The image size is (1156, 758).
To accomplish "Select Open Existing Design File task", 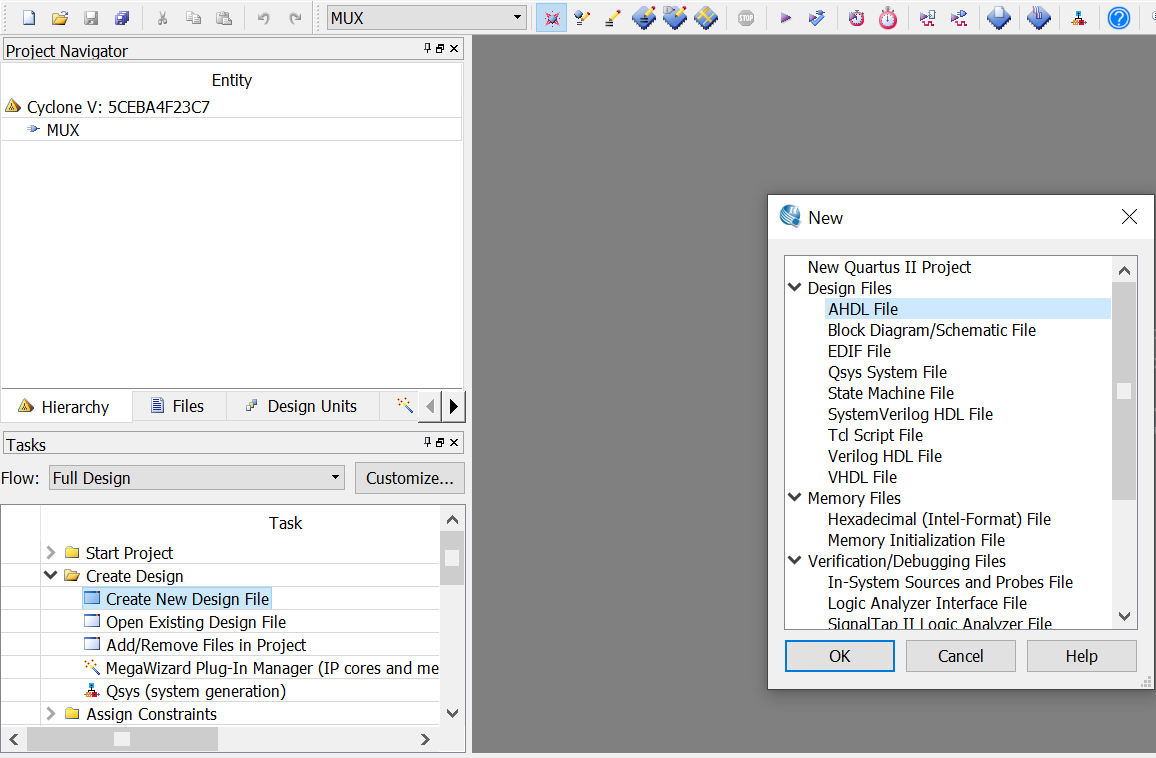I will point(195,622).
